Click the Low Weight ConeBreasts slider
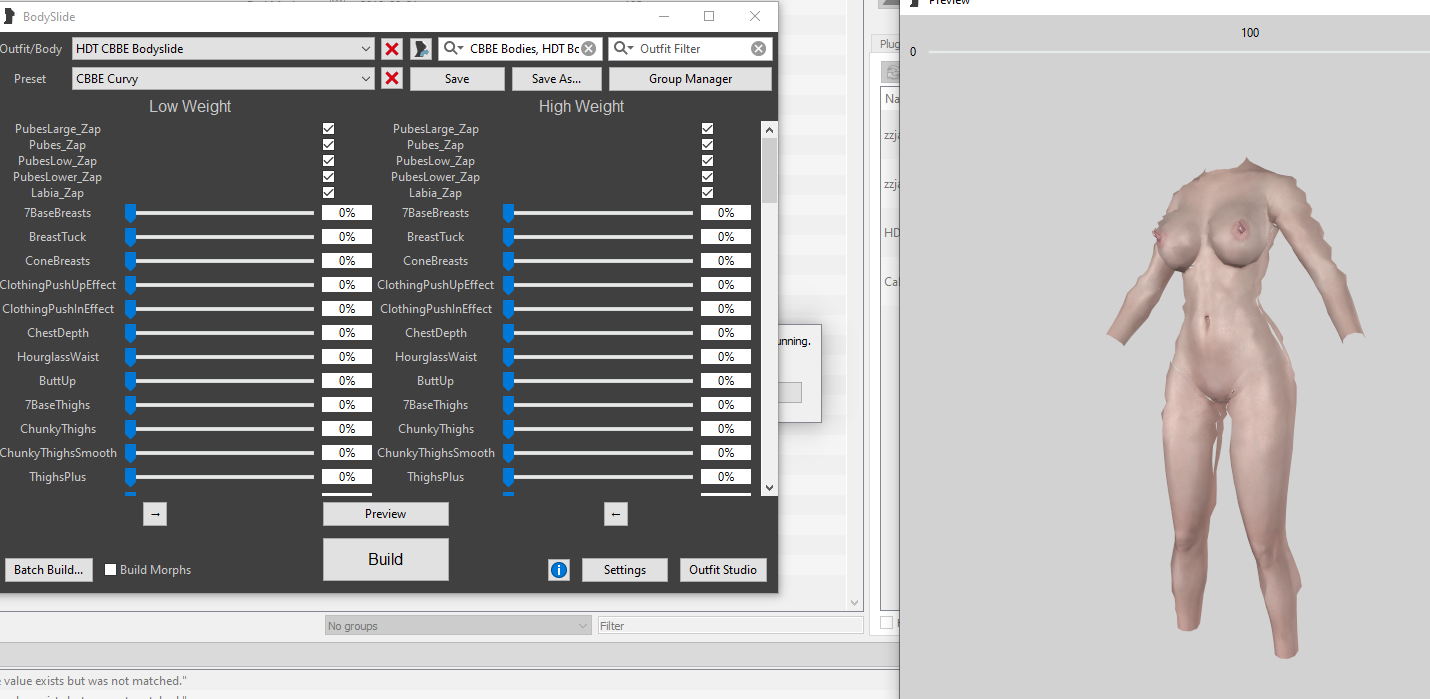The width and height of the screenshot is (1430, 699). point(219,261)
